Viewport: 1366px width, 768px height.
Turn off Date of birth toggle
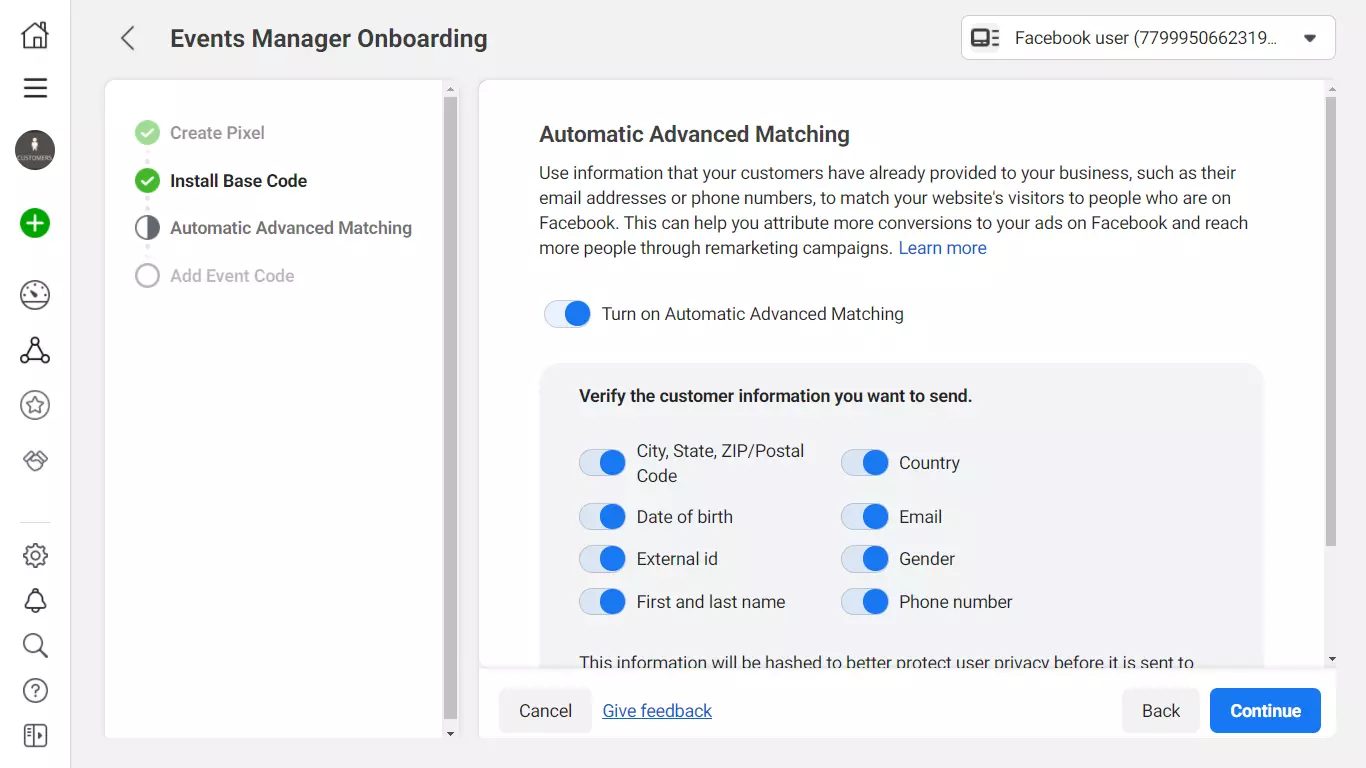click(x=602, y=517)
